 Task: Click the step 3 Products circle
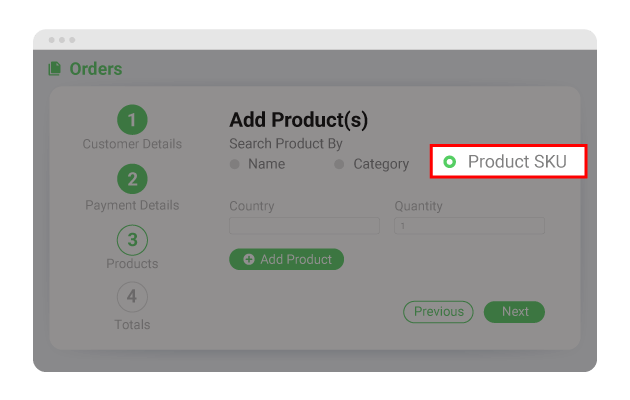[x=132, y=240]
